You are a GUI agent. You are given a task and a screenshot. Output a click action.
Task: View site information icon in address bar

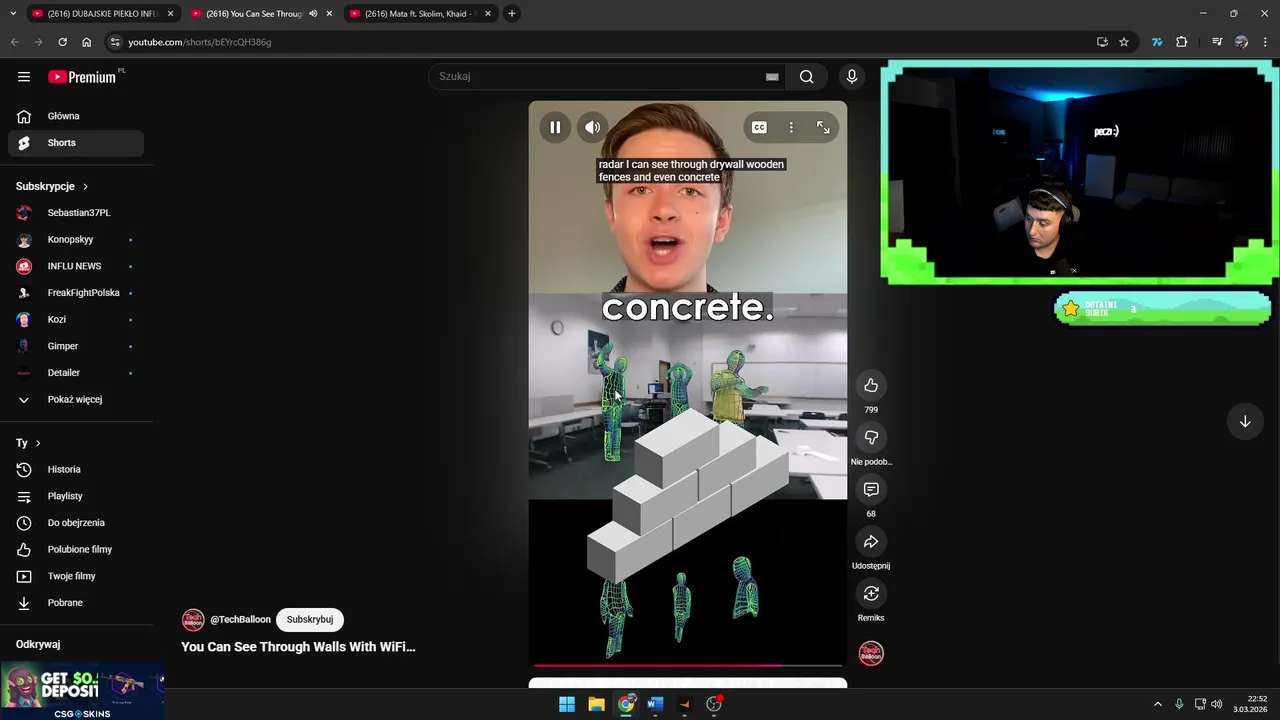115,42
